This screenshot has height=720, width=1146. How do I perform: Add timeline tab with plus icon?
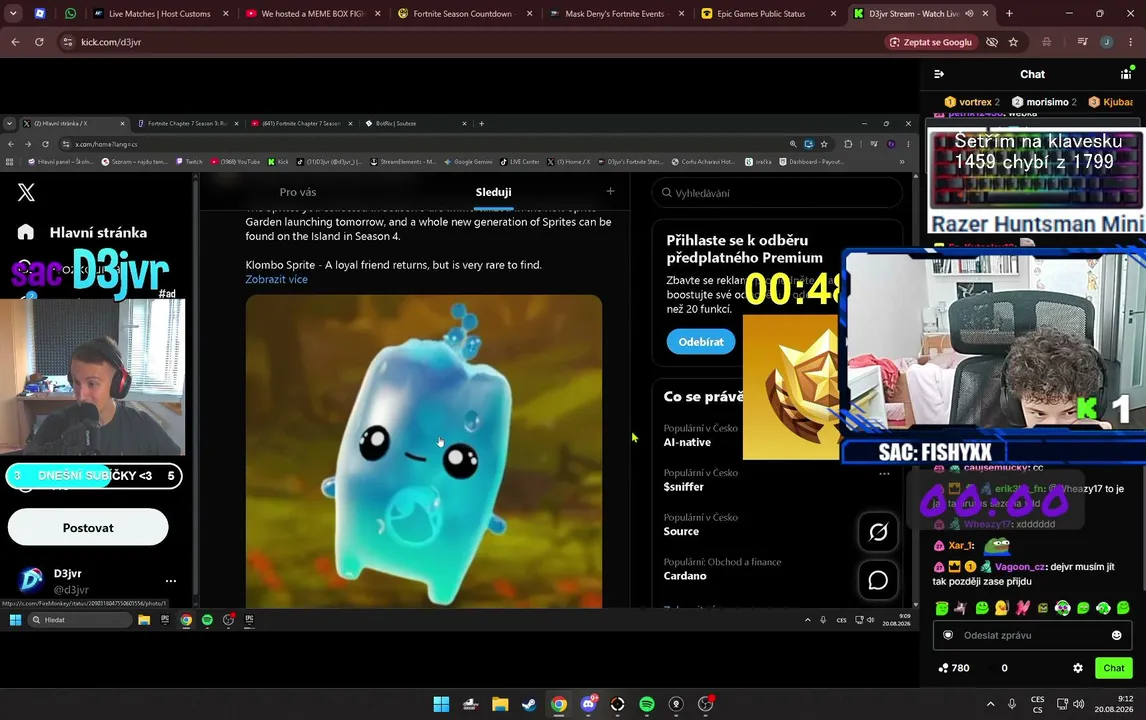click(610, 192)
